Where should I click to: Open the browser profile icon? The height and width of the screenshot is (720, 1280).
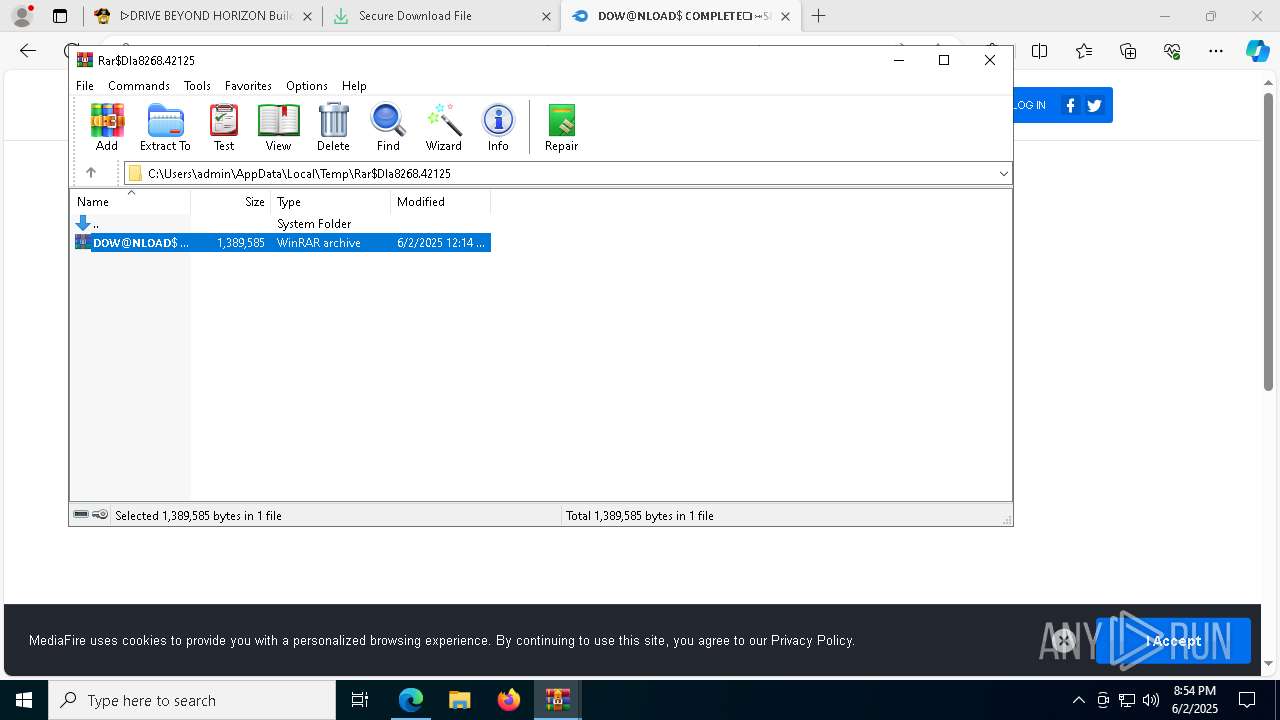click(x=21, y=16)
